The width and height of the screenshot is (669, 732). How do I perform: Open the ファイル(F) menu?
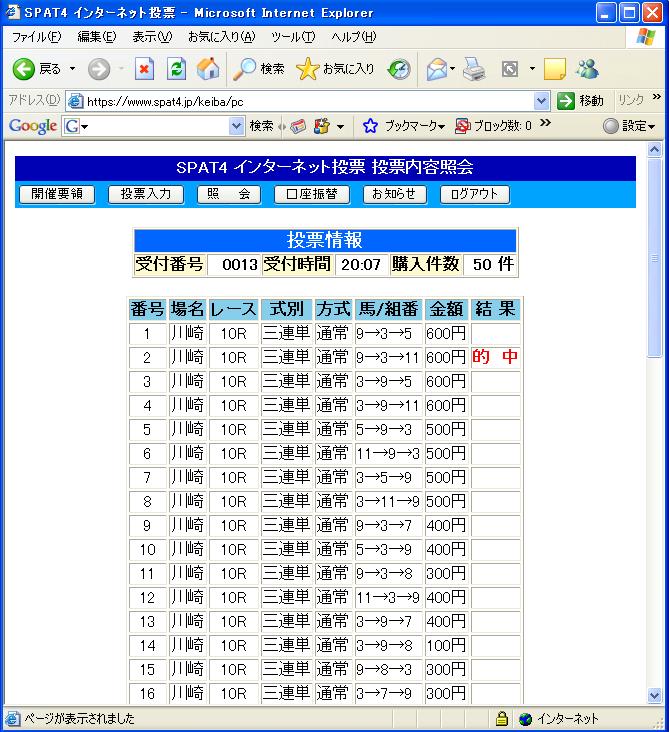pyautogui.click(x=36, y=37)
